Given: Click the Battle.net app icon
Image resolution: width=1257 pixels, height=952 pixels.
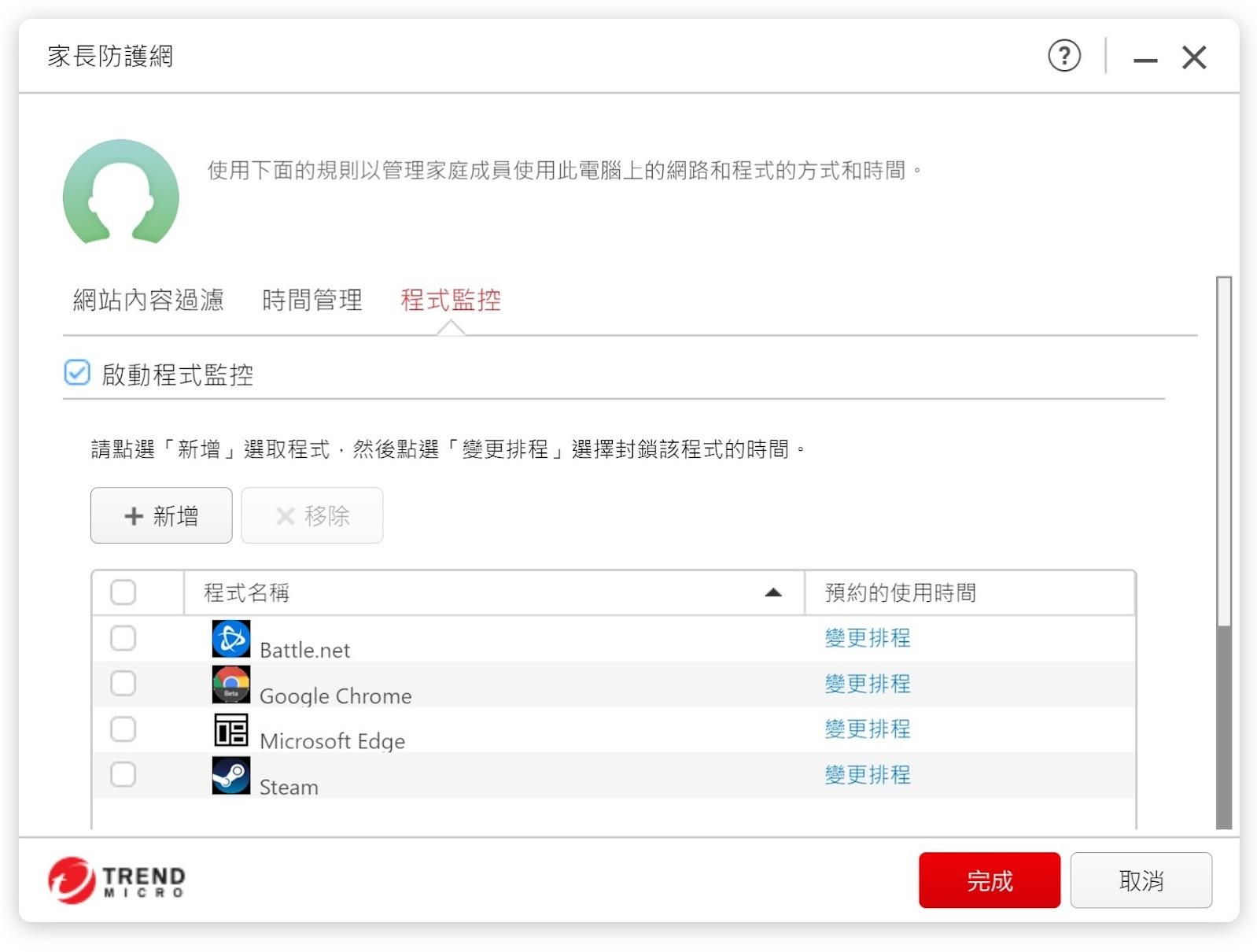Looking at the screenshot, I should [231, 638].
